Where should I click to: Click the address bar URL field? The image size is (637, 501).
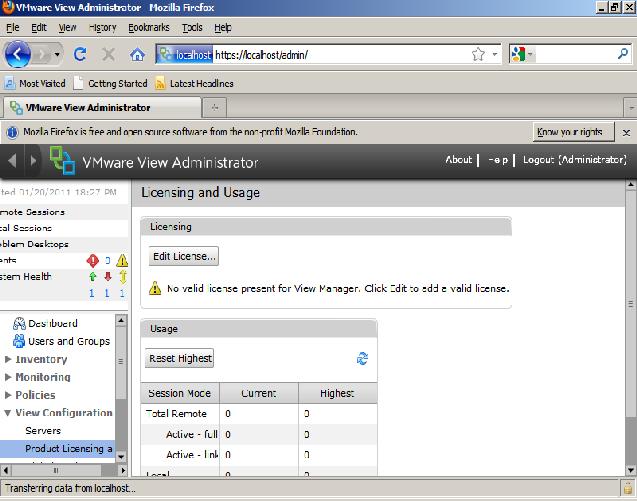[x=340, y=54]
